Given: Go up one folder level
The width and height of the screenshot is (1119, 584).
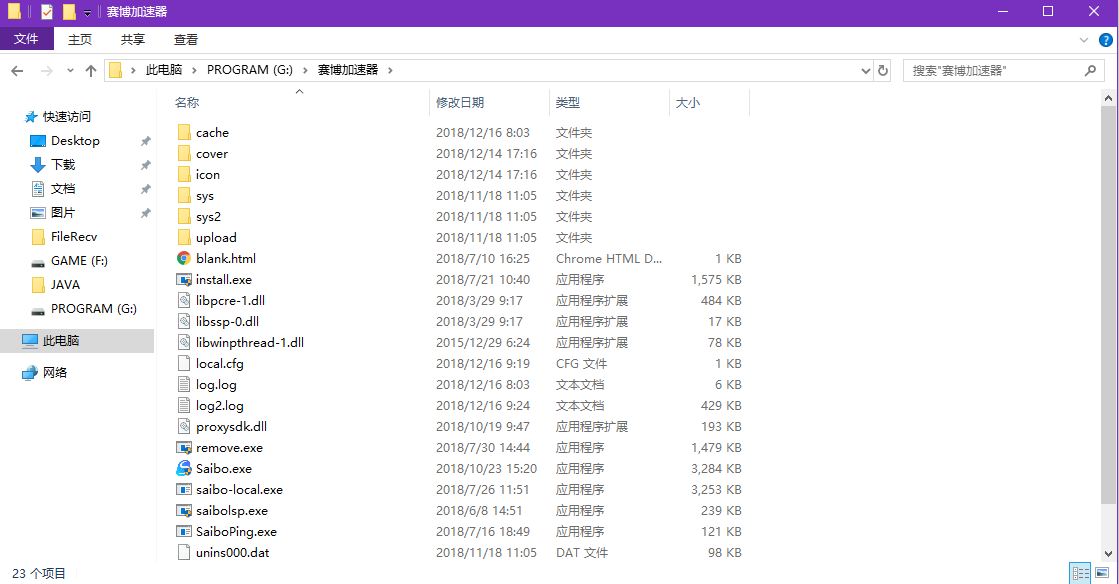Looking at the screenshot, I should pos(91,70).
